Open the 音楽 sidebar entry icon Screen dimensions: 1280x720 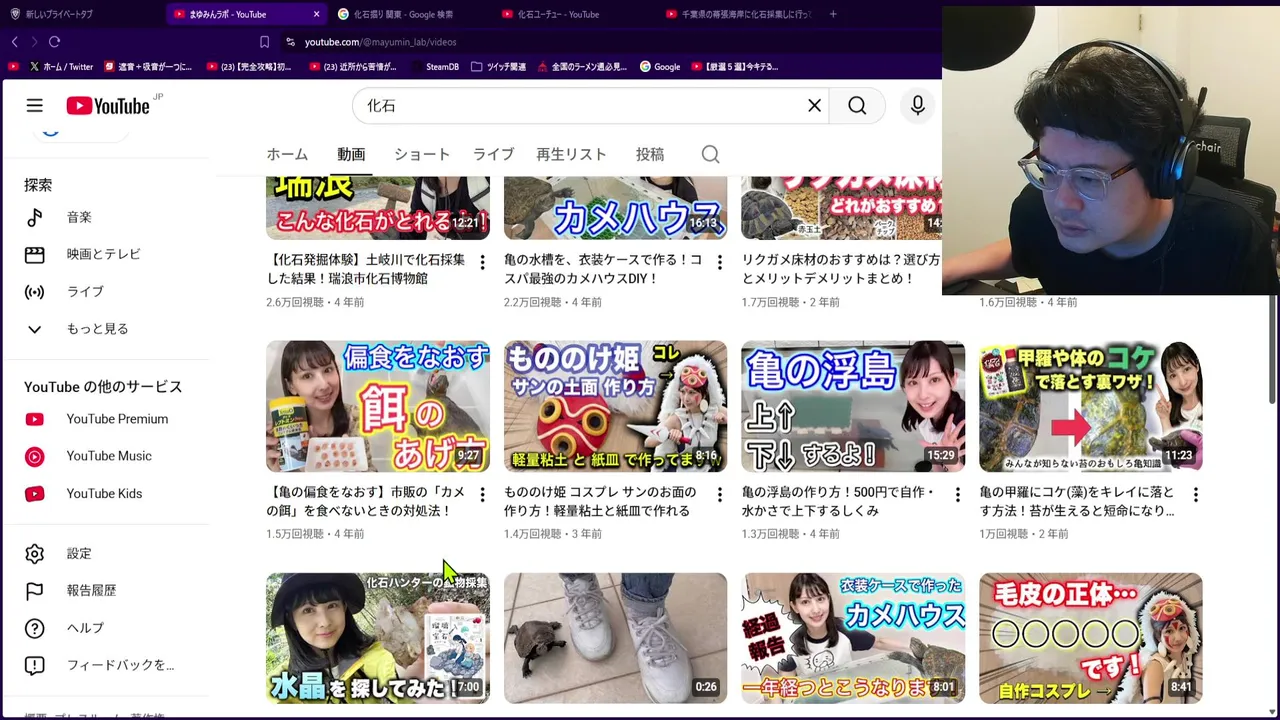click(35, 217)
